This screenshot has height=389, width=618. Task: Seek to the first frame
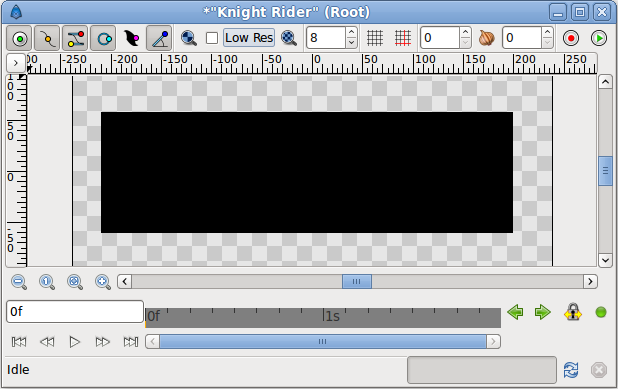pos(19,342)
